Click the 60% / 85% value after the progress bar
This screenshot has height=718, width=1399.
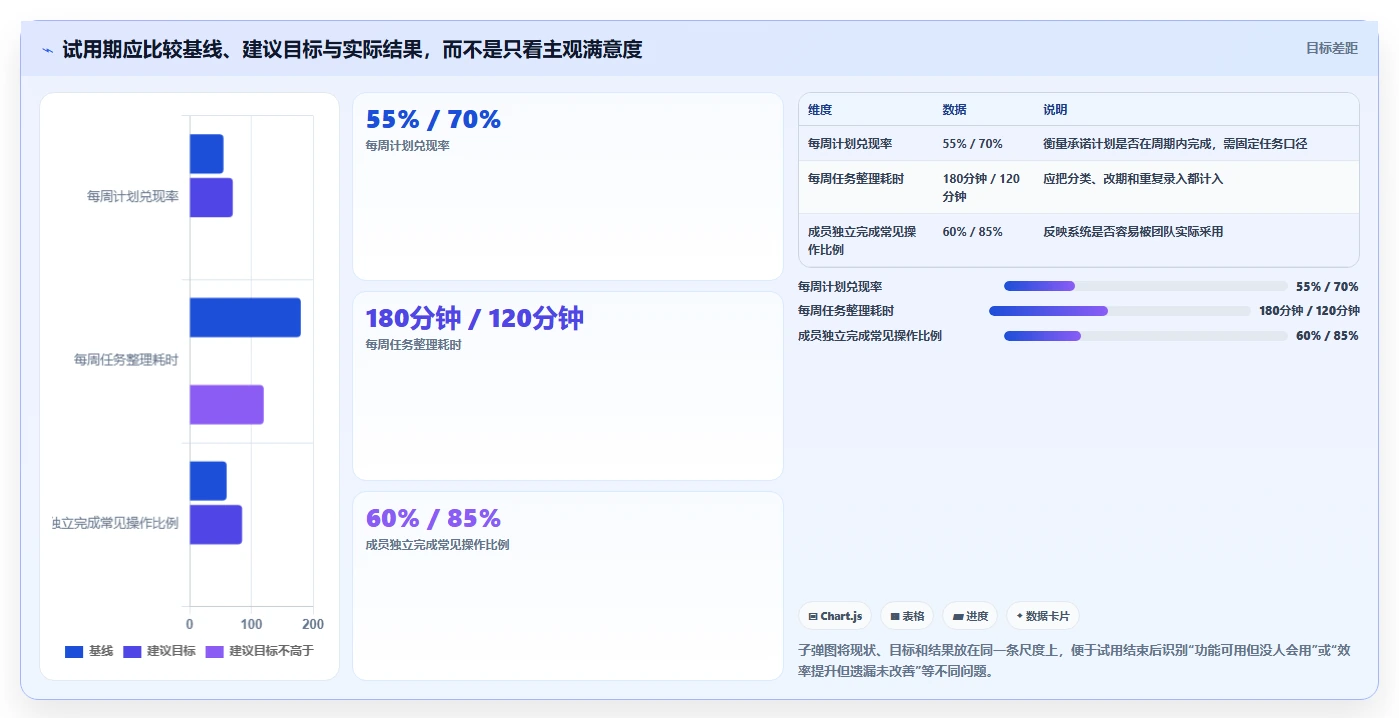point(1327,336)
